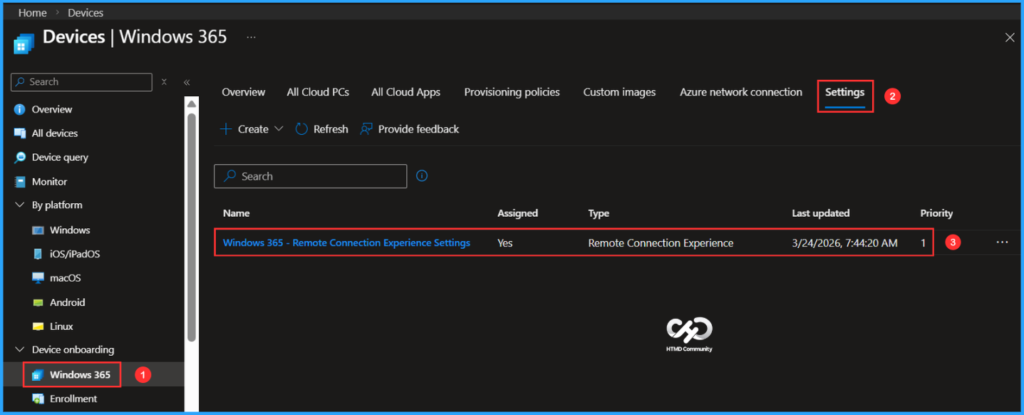
Task: Close the Devices blade with X
Action: (x=1010, y=38)
